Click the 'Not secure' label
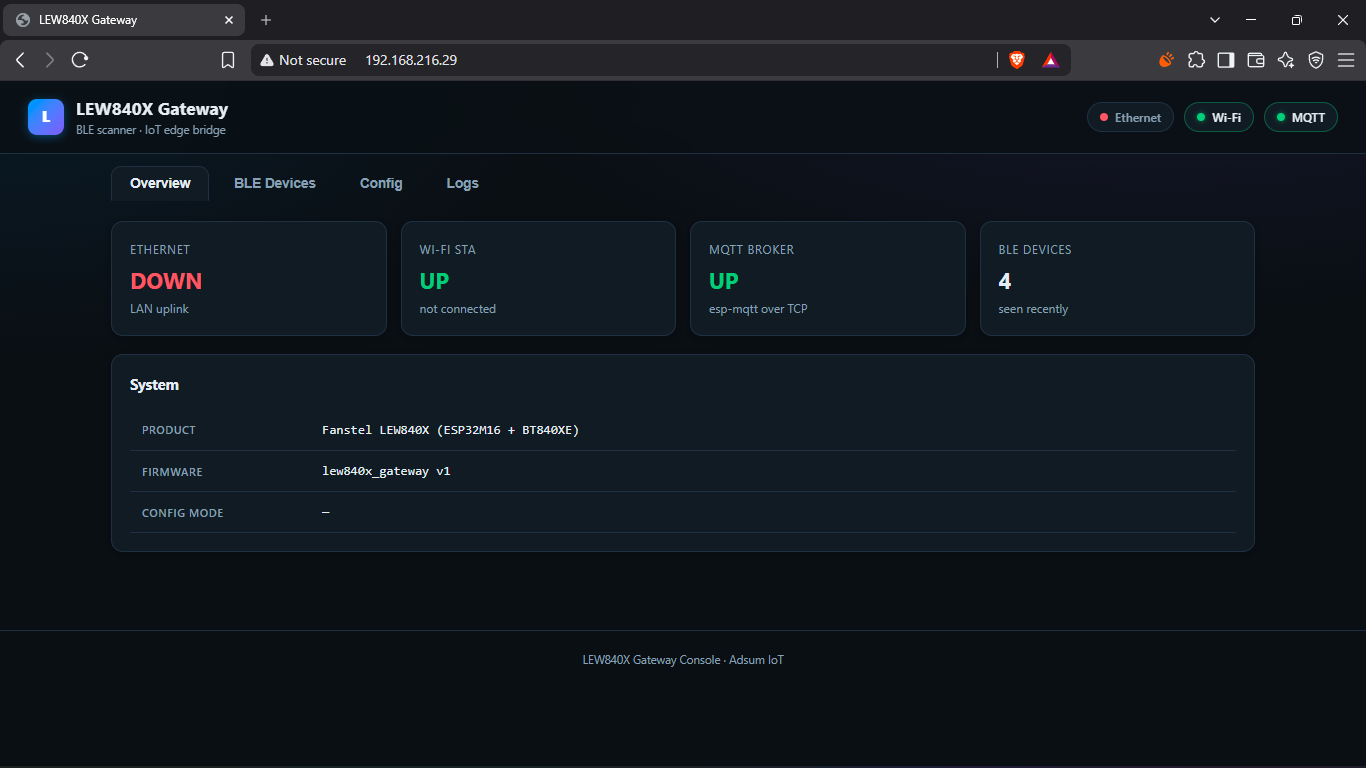This screenshot has height=768, width=1366. click(x=313, y=60)
